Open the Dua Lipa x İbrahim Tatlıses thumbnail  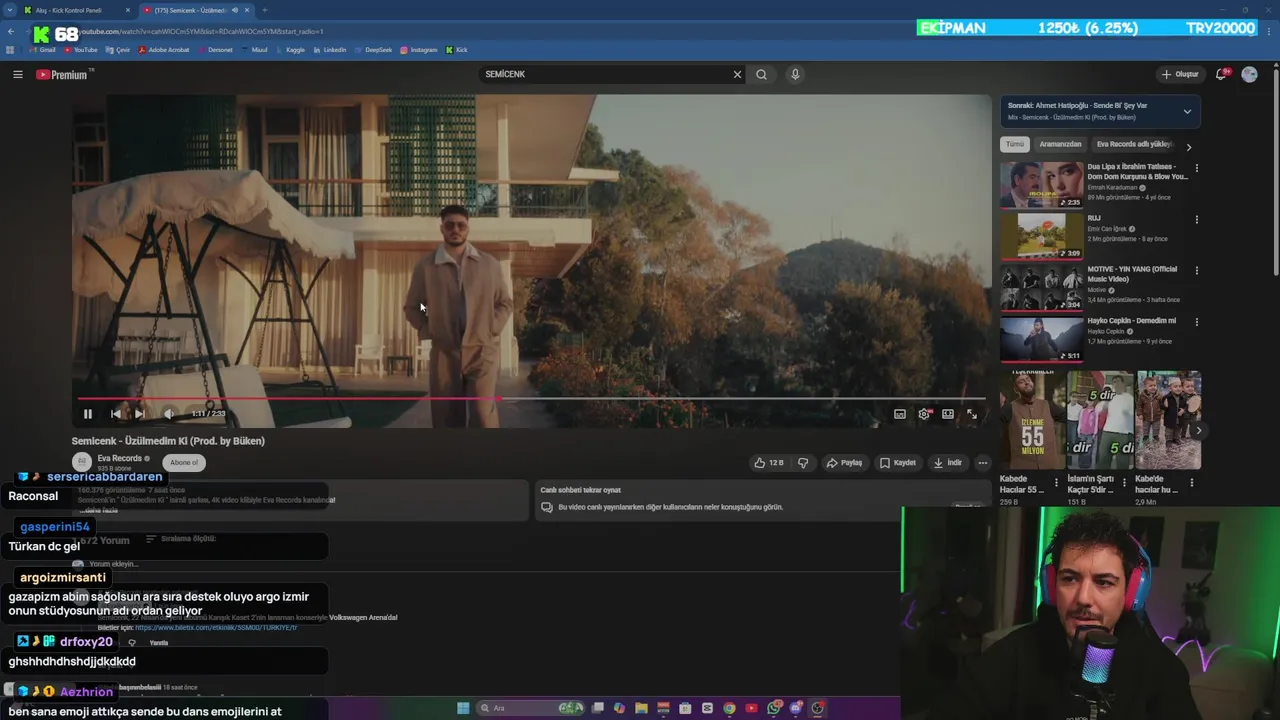tap(1041, 184)
